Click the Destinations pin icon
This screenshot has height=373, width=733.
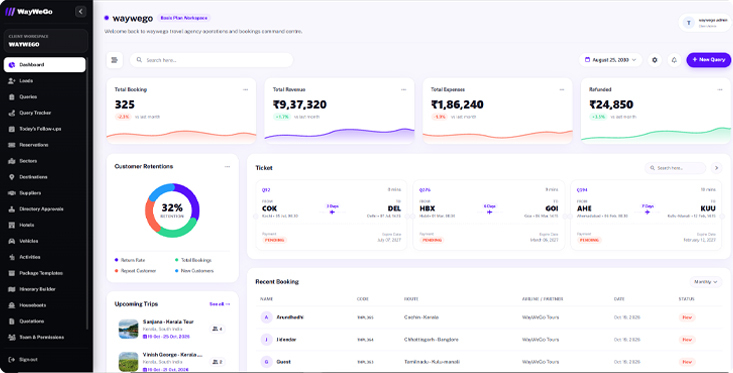click(x=12, y=177)
